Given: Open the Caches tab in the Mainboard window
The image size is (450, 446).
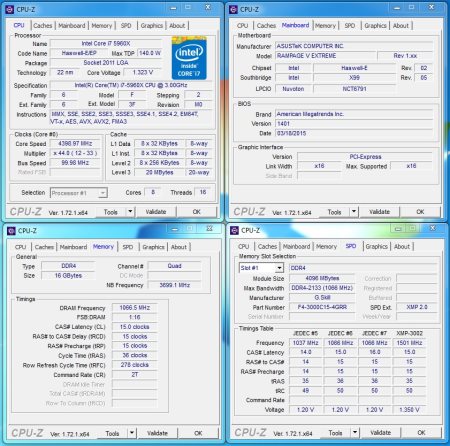Looking at the screenshot, I should (x=266, y=26).
